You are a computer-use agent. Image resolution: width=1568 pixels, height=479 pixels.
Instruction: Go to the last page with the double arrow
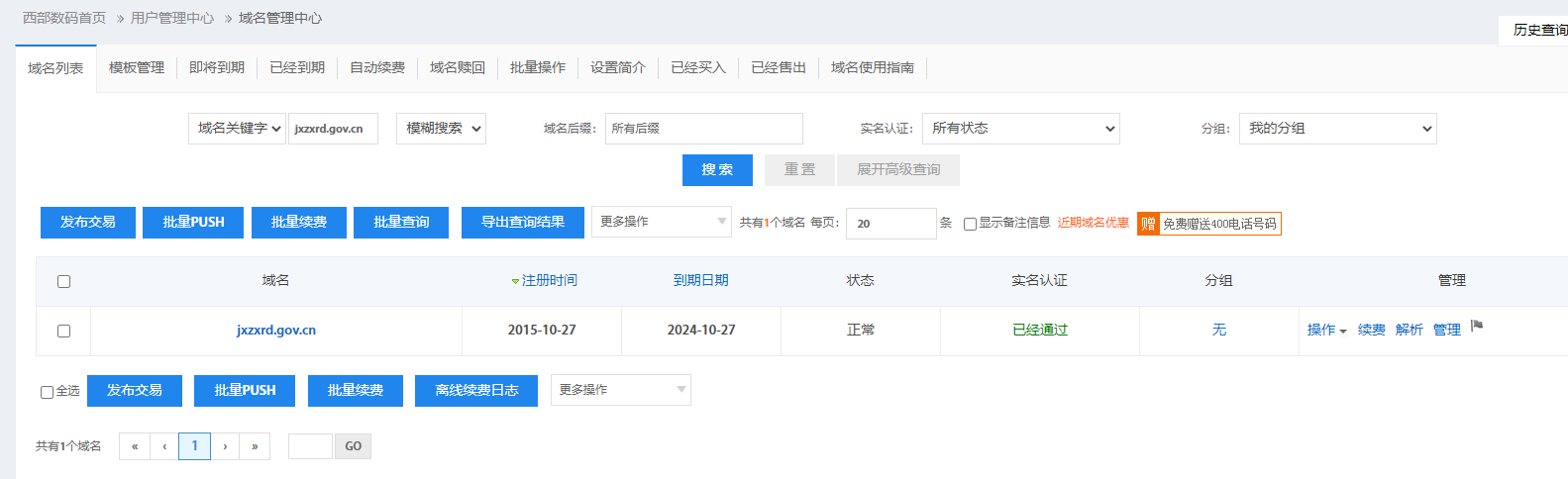(255, 446)
